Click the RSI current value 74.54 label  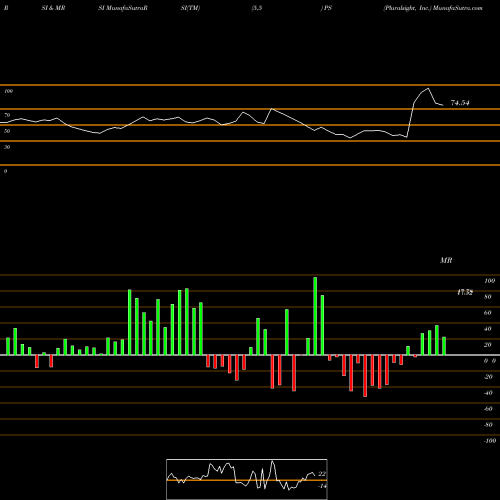pos(460,103)
